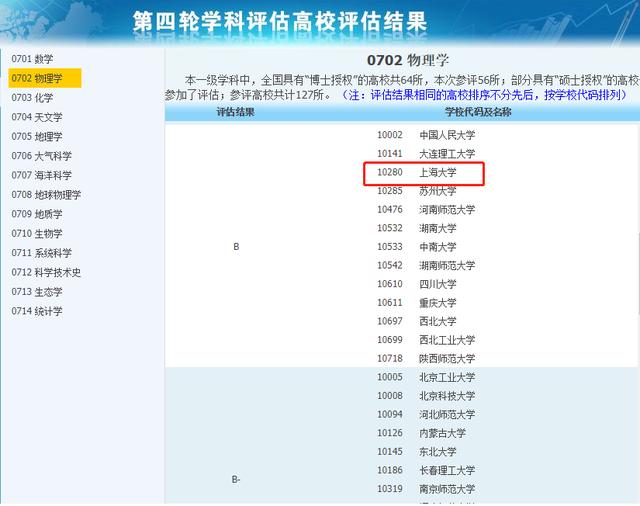Click the 第四轮学科评估高校评估结果 banner title

(280, 21)
